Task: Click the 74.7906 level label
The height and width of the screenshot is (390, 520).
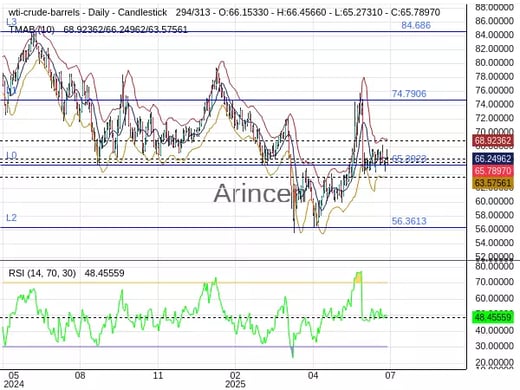Action: [409, 94]
